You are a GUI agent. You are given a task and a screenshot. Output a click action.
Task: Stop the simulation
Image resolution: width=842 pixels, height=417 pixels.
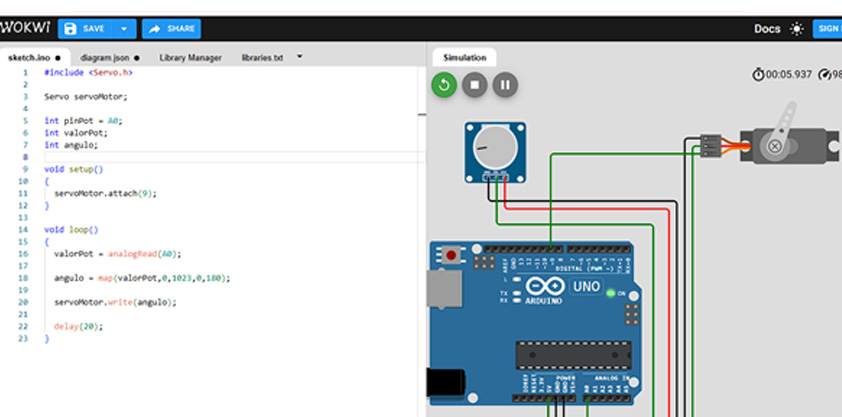[475, 85]
